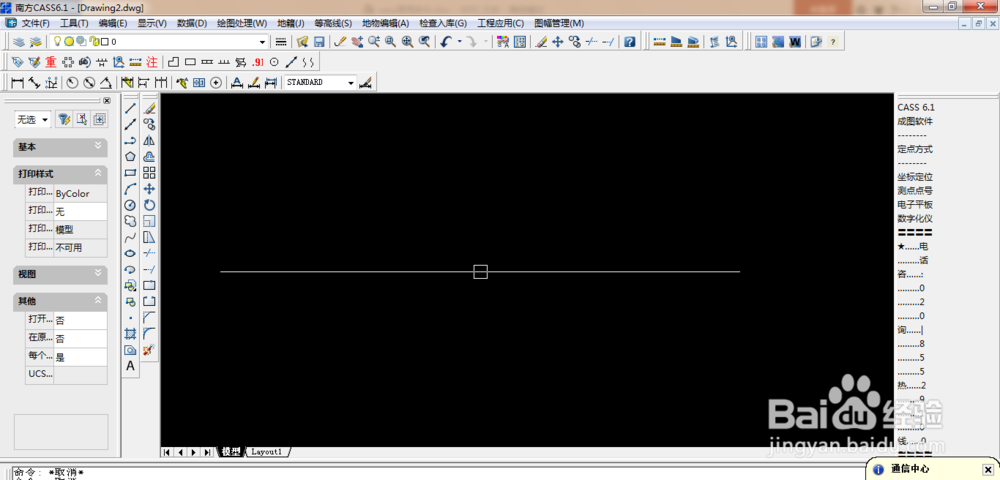Open the 地物编辑(A) menu
This screenshot has width=1000, height=480.
coord(385,23)
